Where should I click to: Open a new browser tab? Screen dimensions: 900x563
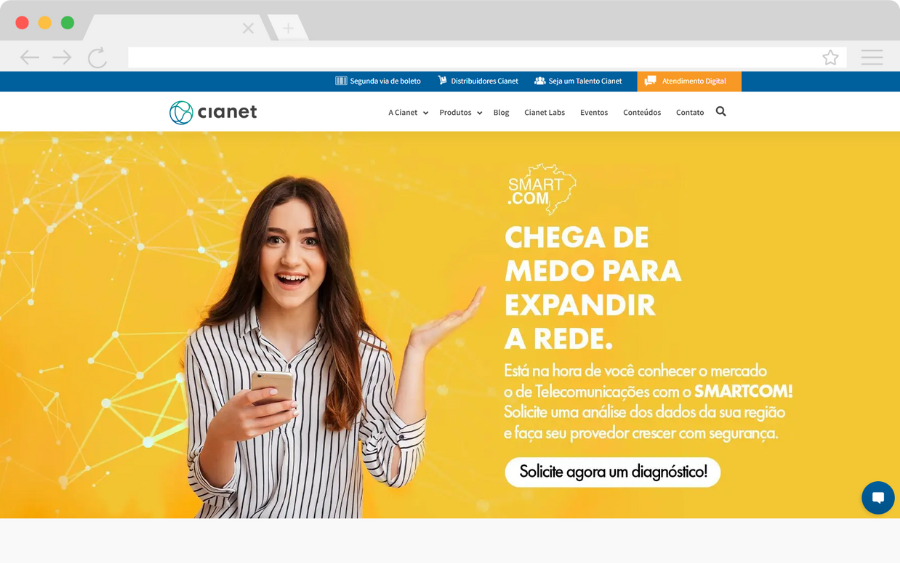288,28
